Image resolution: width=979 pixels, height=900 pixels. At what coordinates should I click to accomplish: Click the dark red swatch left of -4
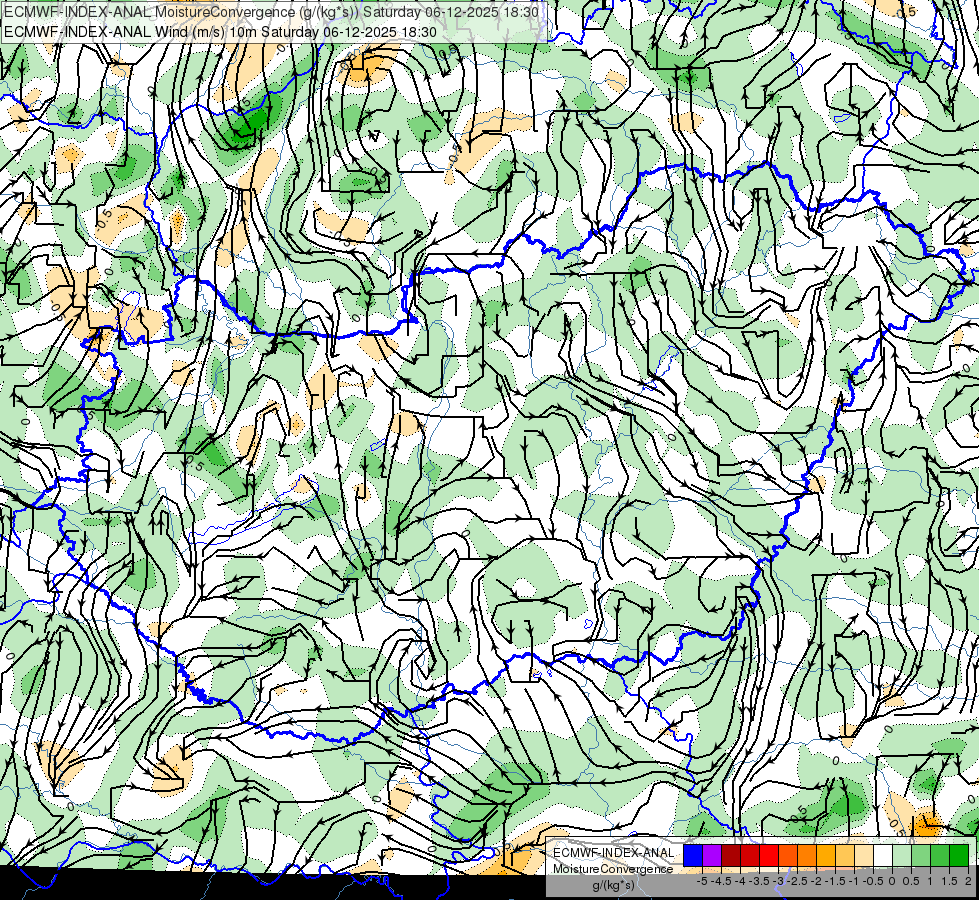click(731, 855)
